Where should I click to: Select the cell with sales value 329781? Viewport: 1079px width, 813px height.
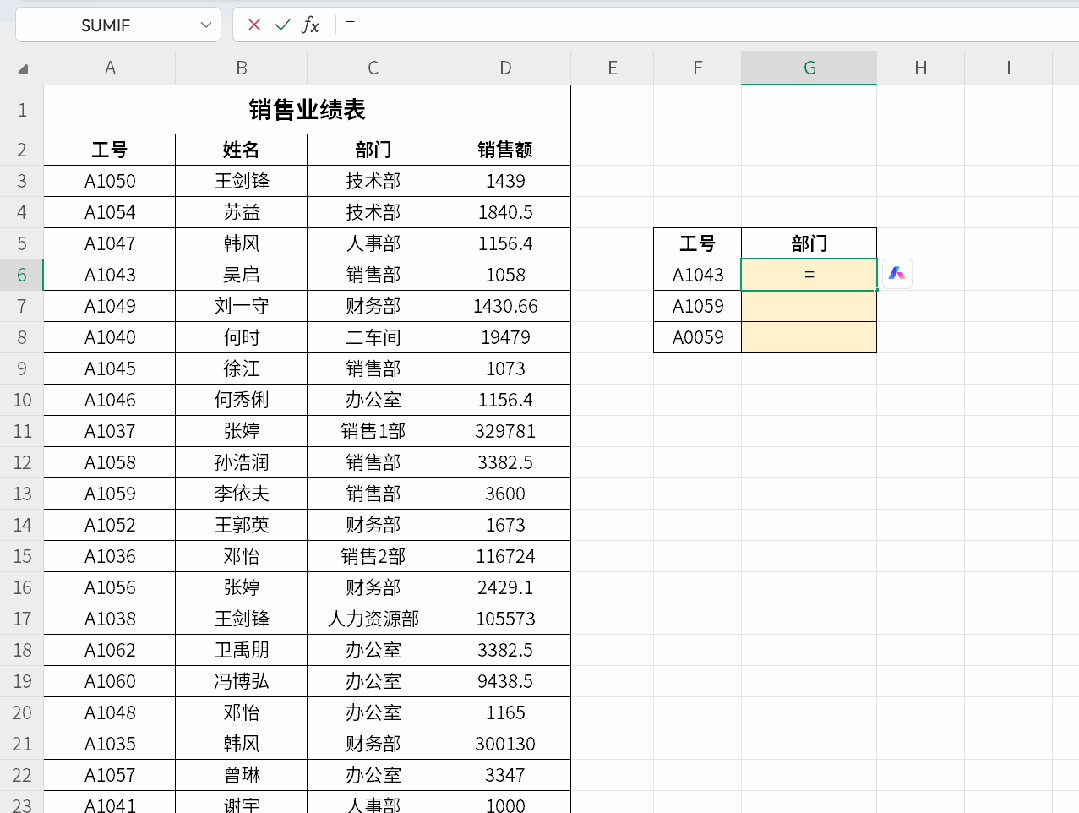click(x=505, y=431)
